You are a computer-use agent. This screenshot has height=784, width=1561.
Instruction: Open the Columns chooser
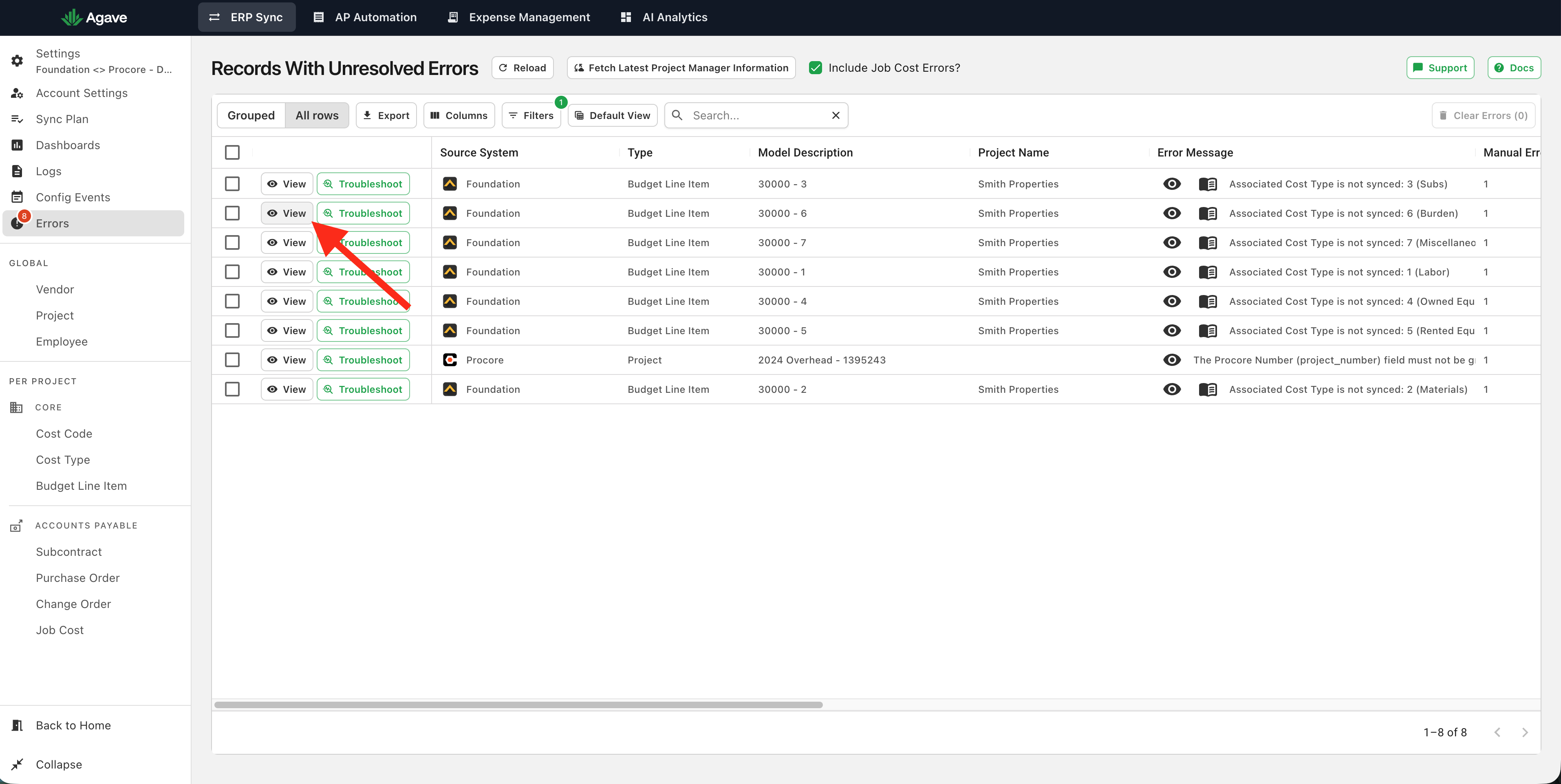459,115
